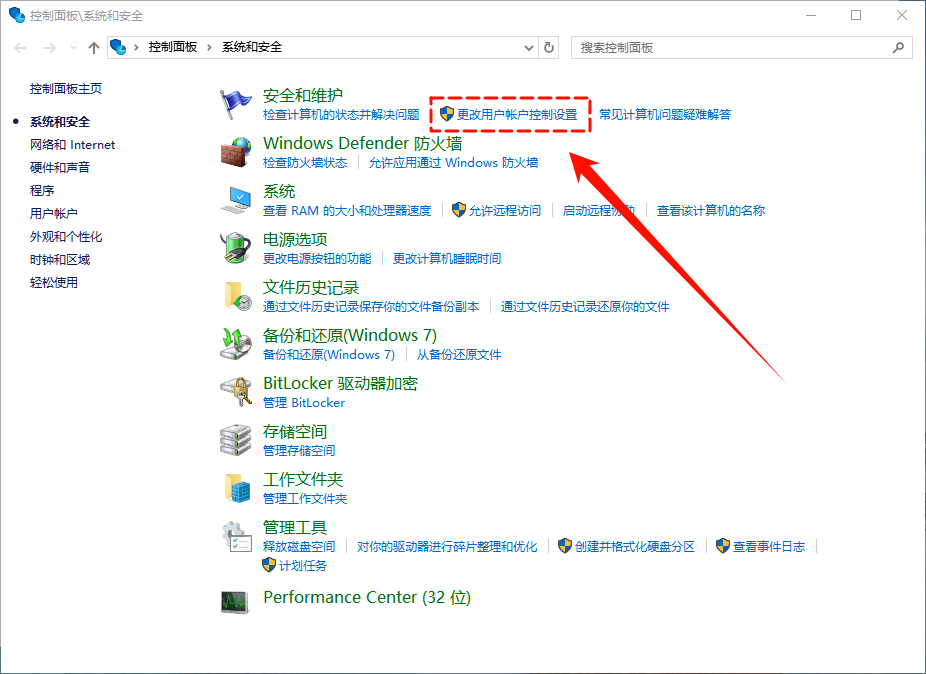Open the Windows Defender 防火墙 heading
This screenshot has width=926, height=674.
(x=363, y=144)
